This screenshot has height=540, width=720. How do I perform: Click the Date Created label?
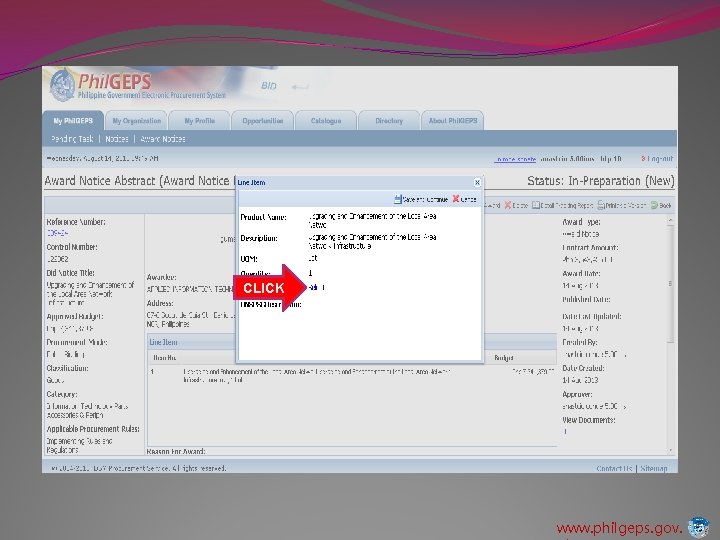pyautogui.click(x=583, y=368)
